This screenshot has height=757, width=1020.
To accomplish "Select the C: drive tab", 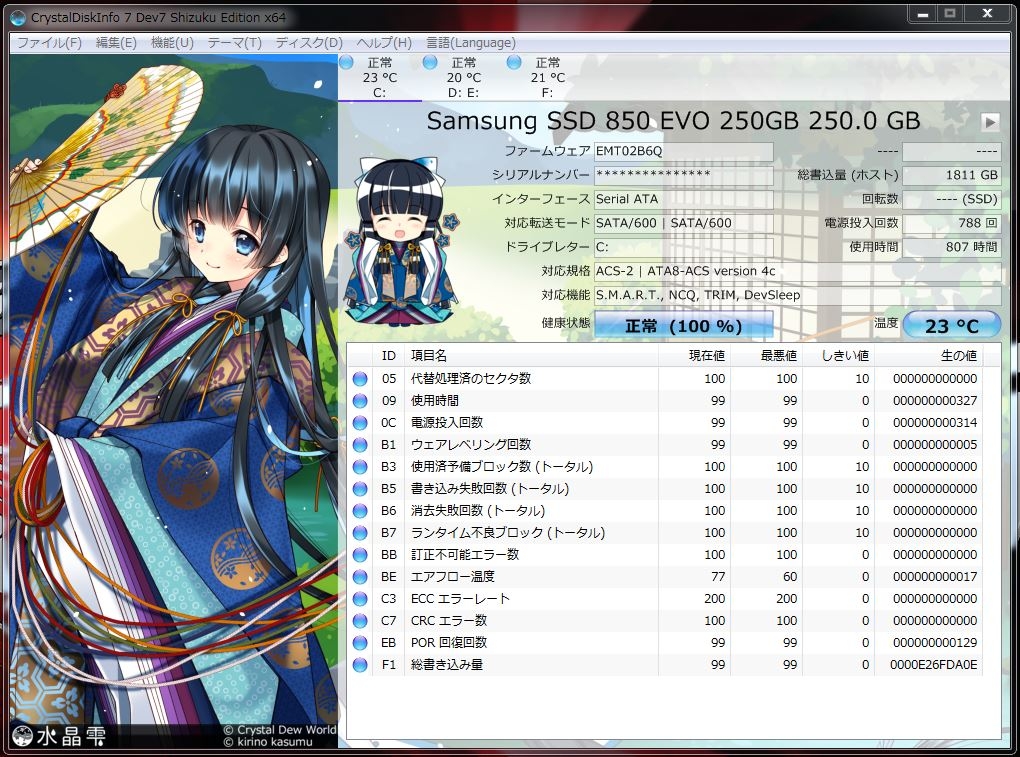I will pyautogui.click(x=380, y=78).
